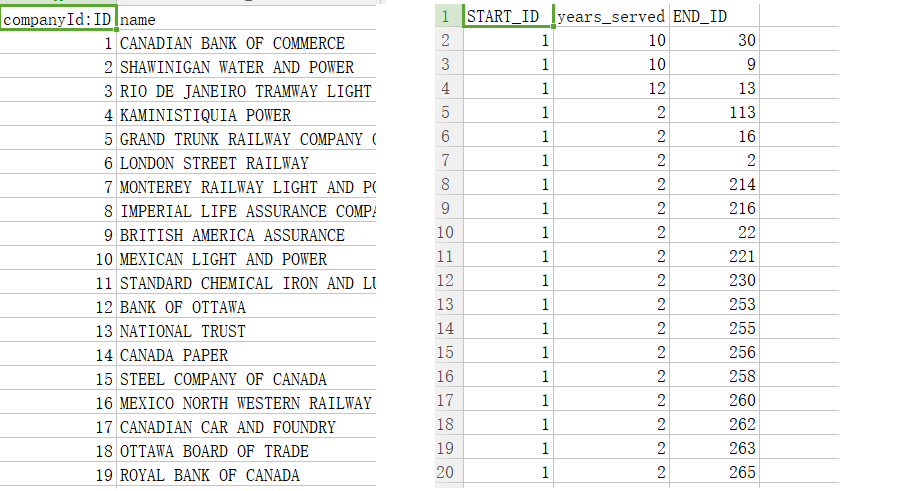Screen dimensions: 901x491
Task: Click the END_ID cell with value 262
Action: [714, 424]
